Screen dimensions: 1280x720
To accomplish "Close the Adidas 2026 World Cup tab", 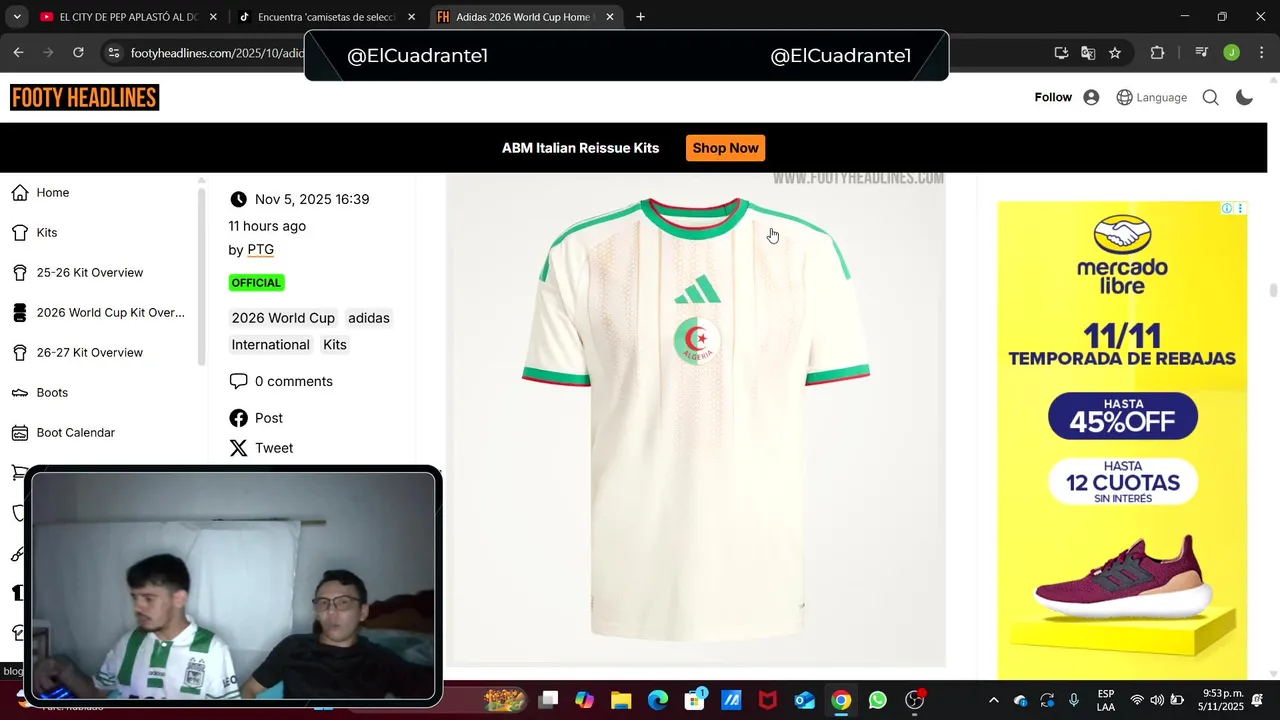I will [610, 17].
